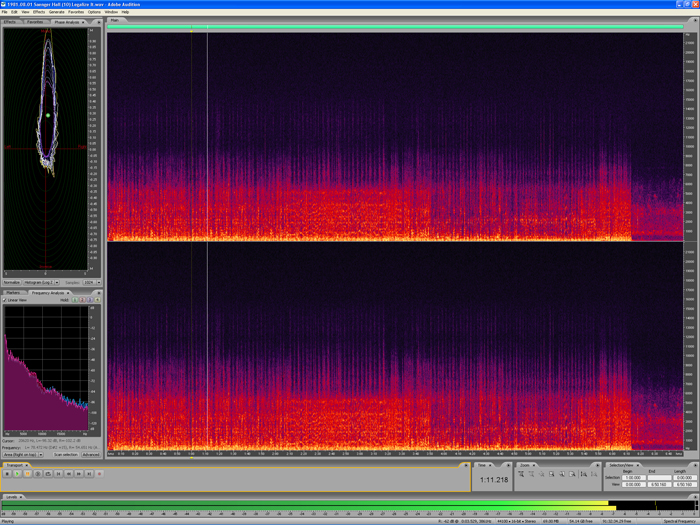Open the Edit menu
Screen dimensions: 700x525
pos(14,12)
